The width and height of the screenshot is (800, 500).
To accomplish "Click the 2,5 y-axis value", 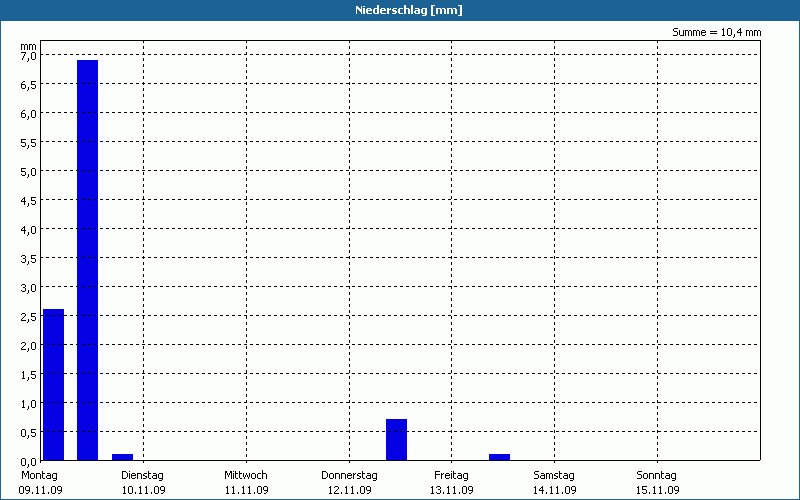I will click(x=29, y=317).
